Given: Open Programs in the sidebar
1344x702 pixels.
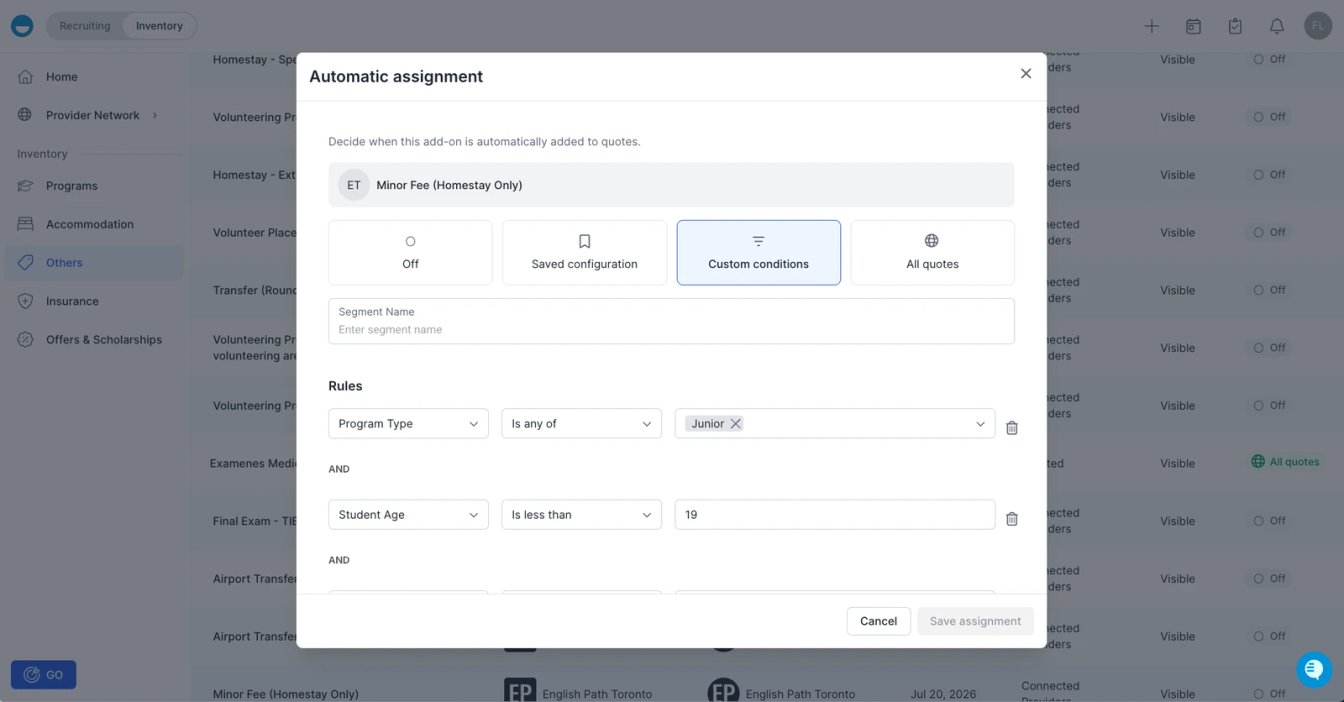Looking at the screenshot, I should coord(72,186).
